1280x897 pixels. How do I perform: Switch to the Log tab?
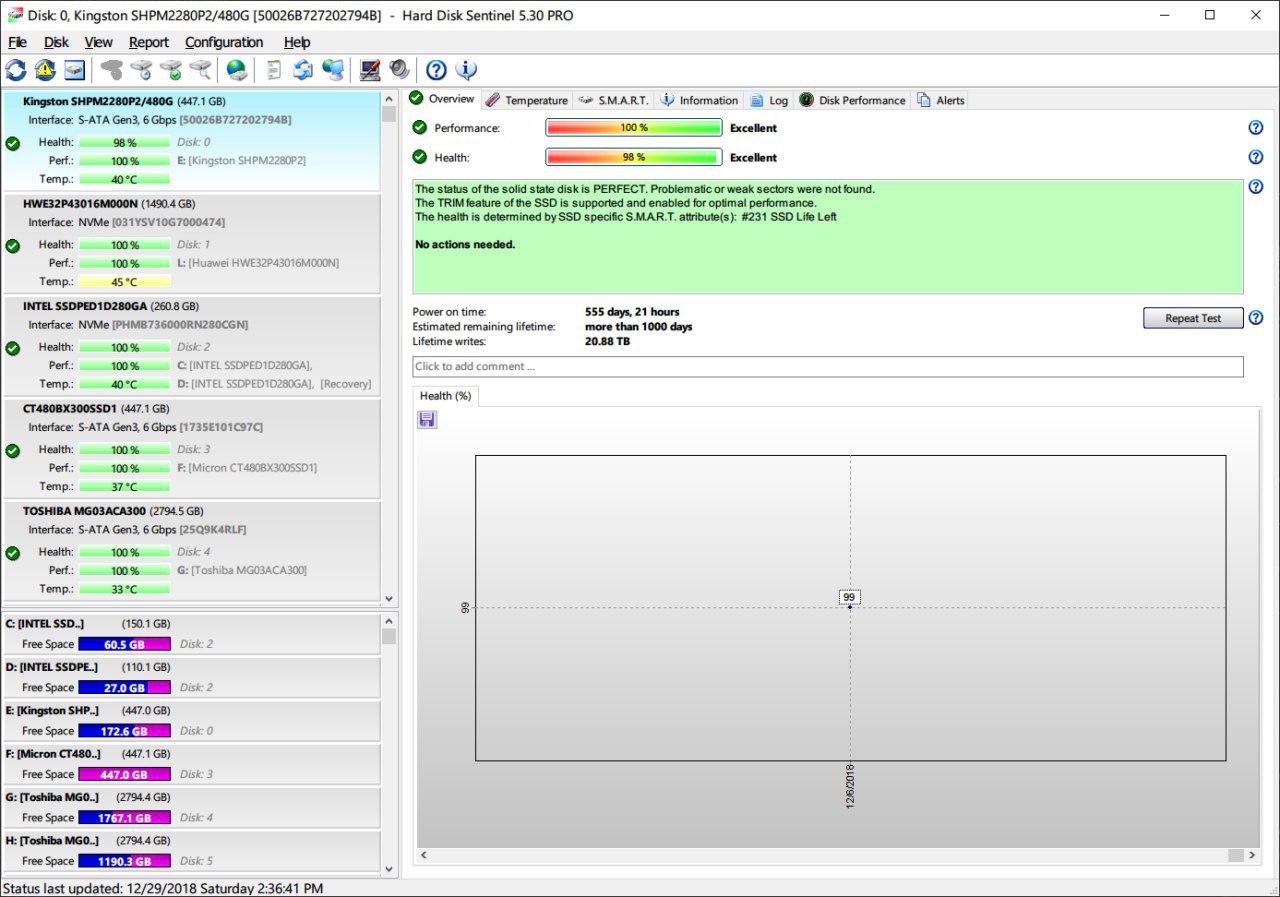coord(769,100)
